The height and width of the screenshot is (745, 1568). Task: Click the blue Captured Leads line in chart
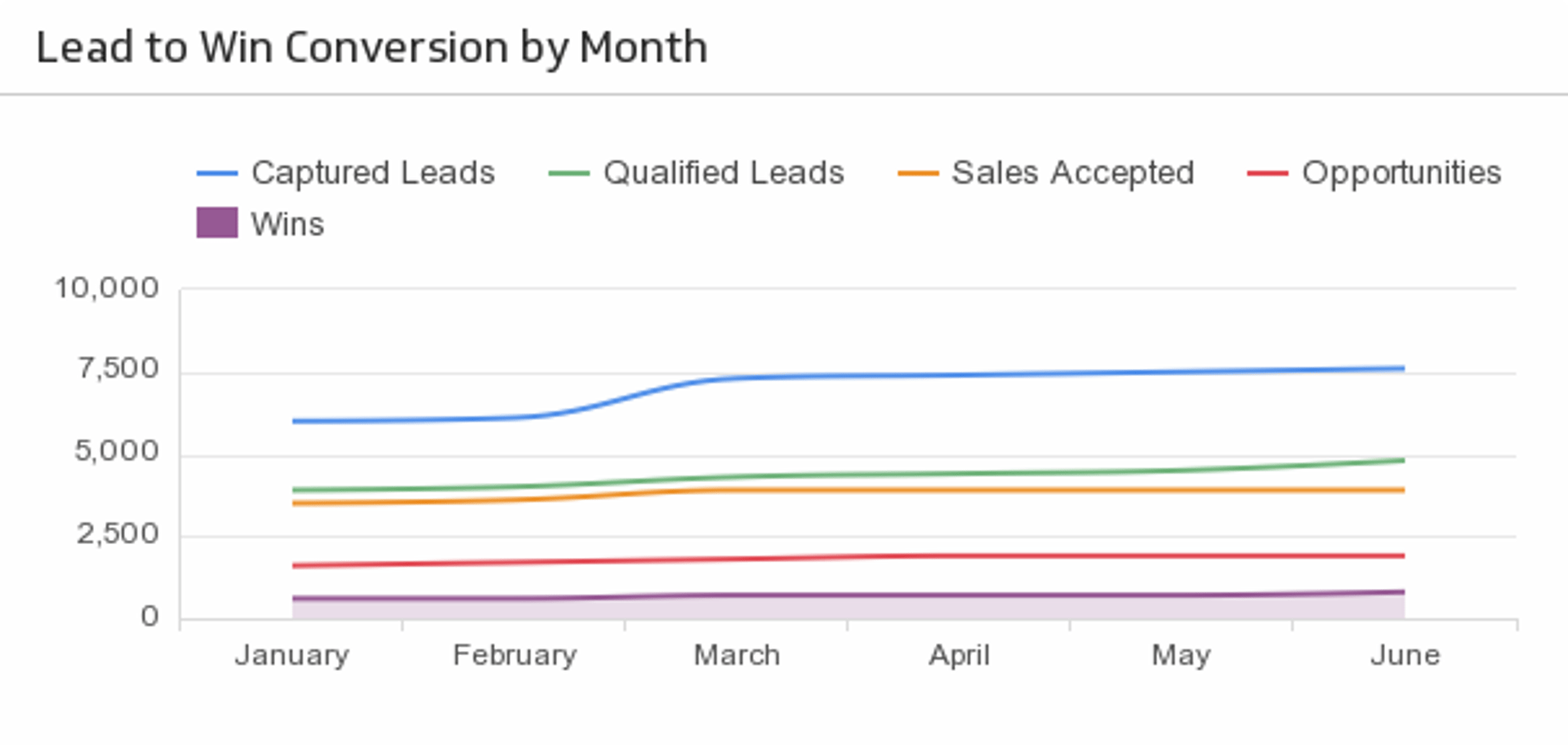click(898, 376)
